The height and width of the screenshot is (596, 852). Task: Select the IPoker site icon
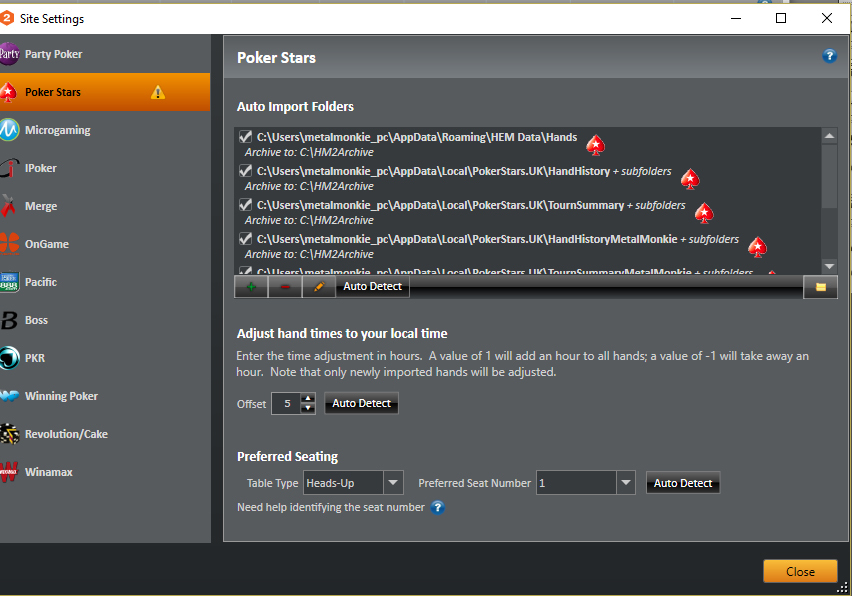(x=9, y=168)
